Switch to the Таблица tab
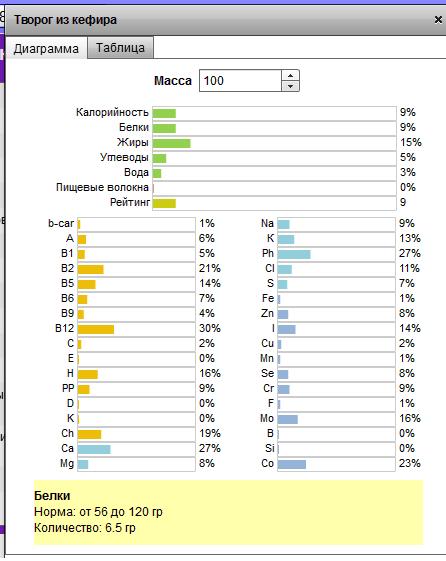The image size is (446, 561). pyautogui.click(x=121, y=48)
